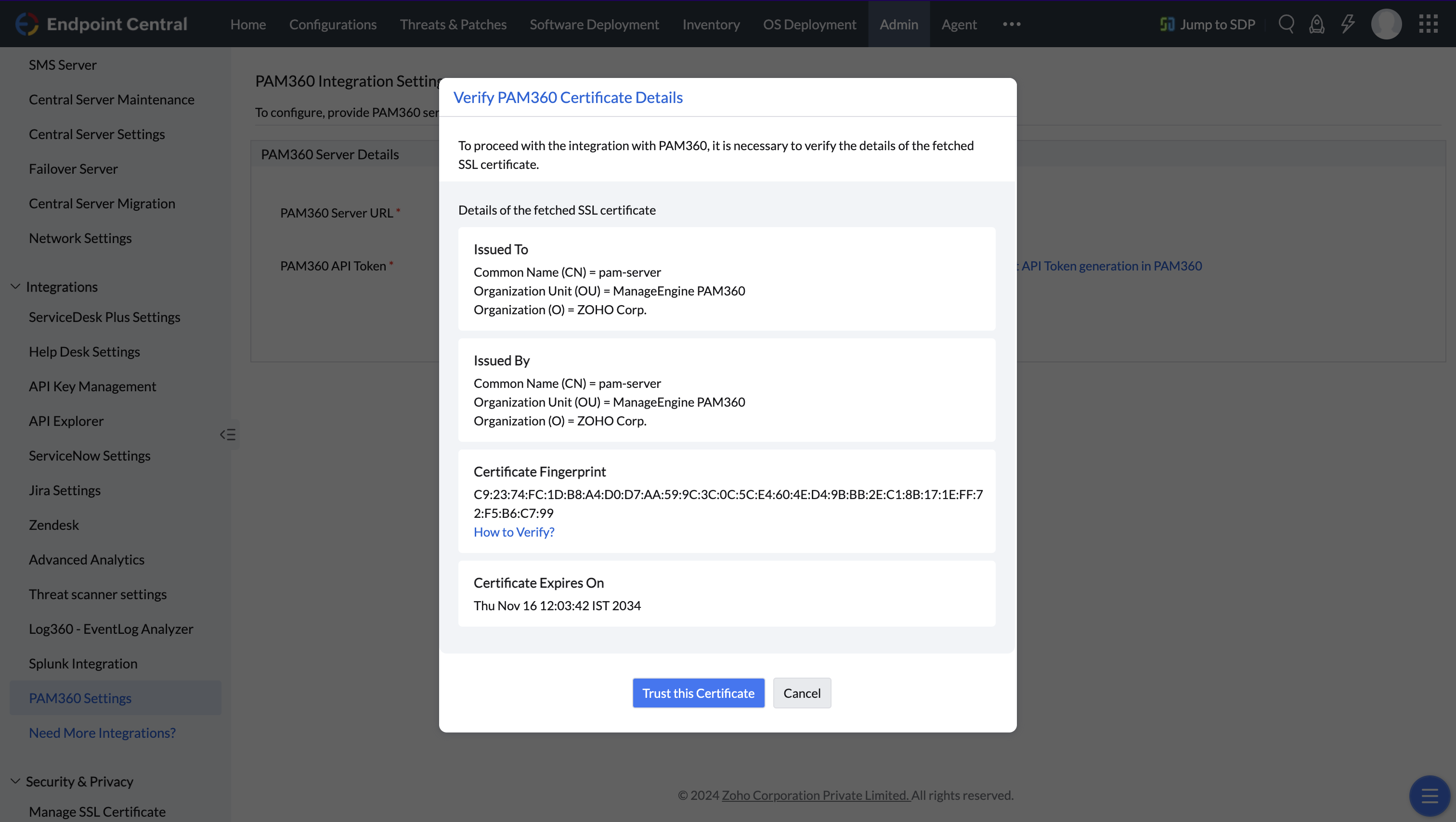The image size is (1456, 822).
Task: Open the How to Verify? link
Action: coord(513,532)
